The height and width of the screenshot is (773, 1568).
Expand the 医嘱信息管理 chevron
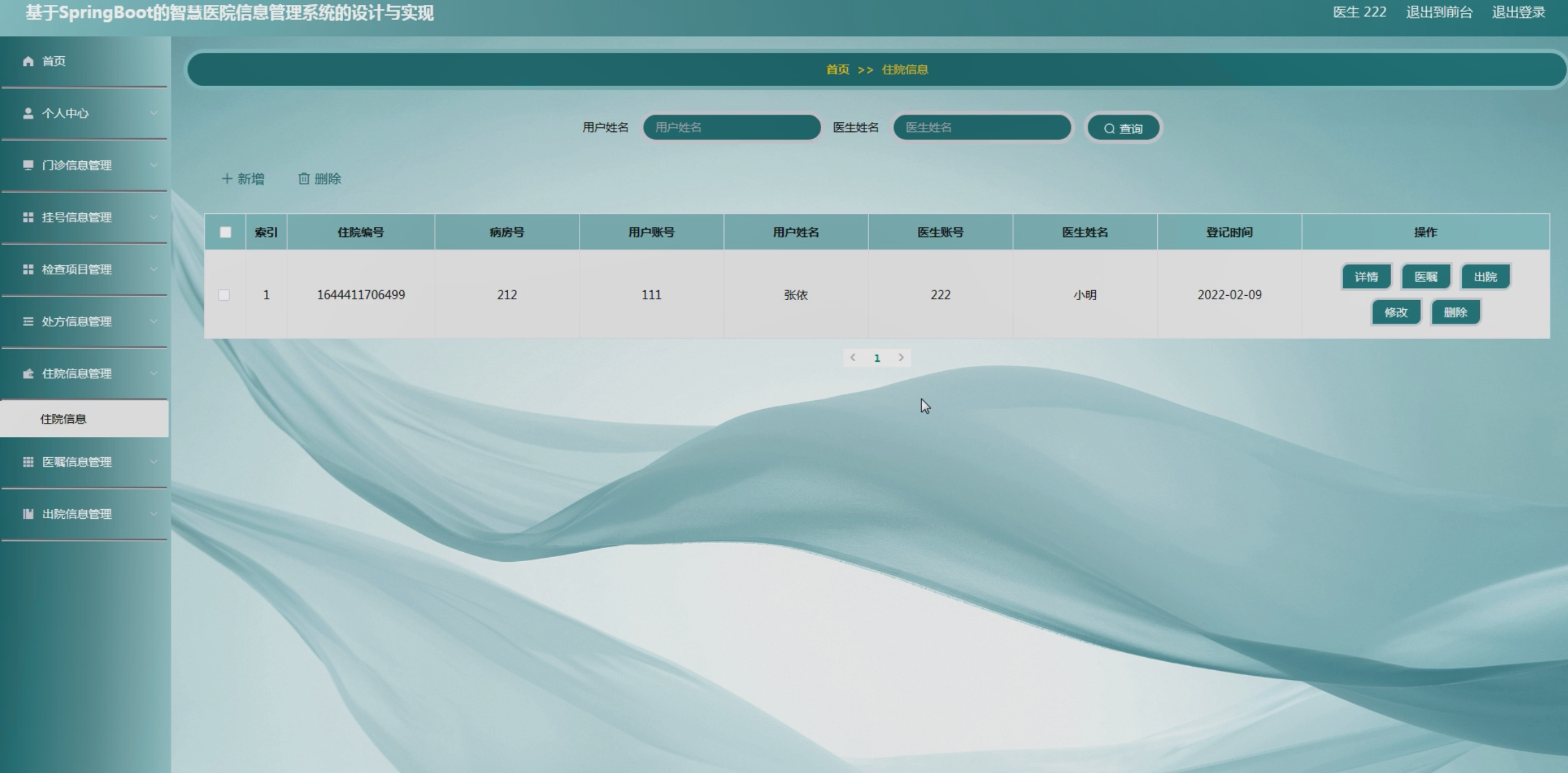153,462
